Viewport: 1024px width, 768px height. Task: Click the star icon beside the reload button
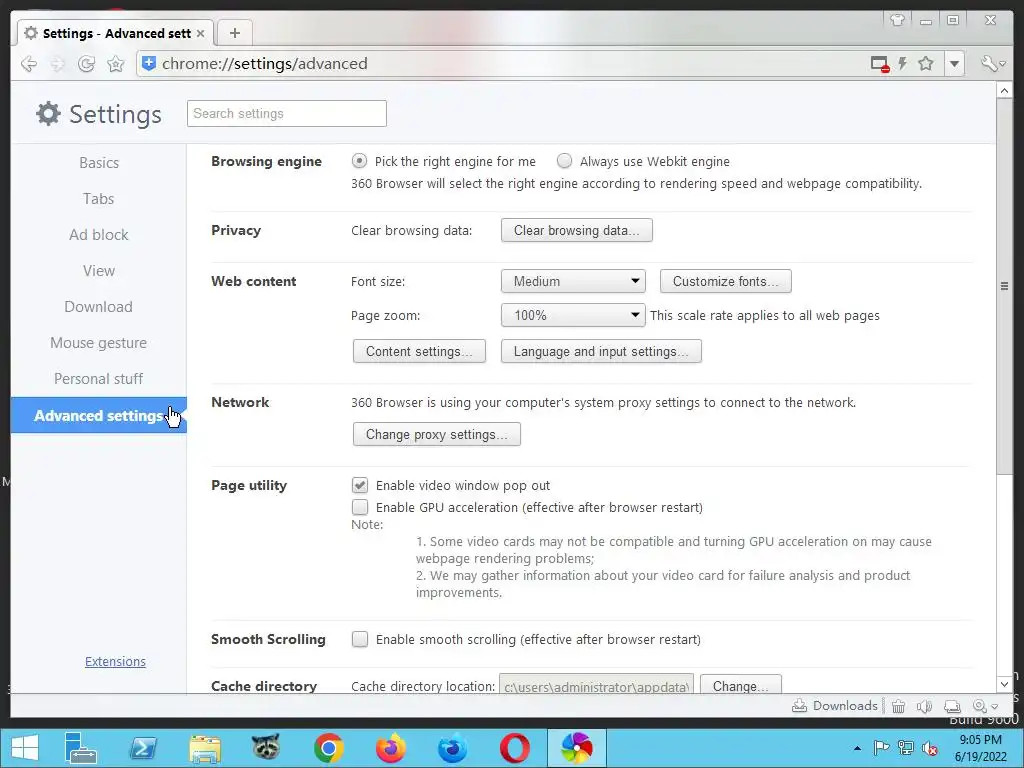[116, 63]
